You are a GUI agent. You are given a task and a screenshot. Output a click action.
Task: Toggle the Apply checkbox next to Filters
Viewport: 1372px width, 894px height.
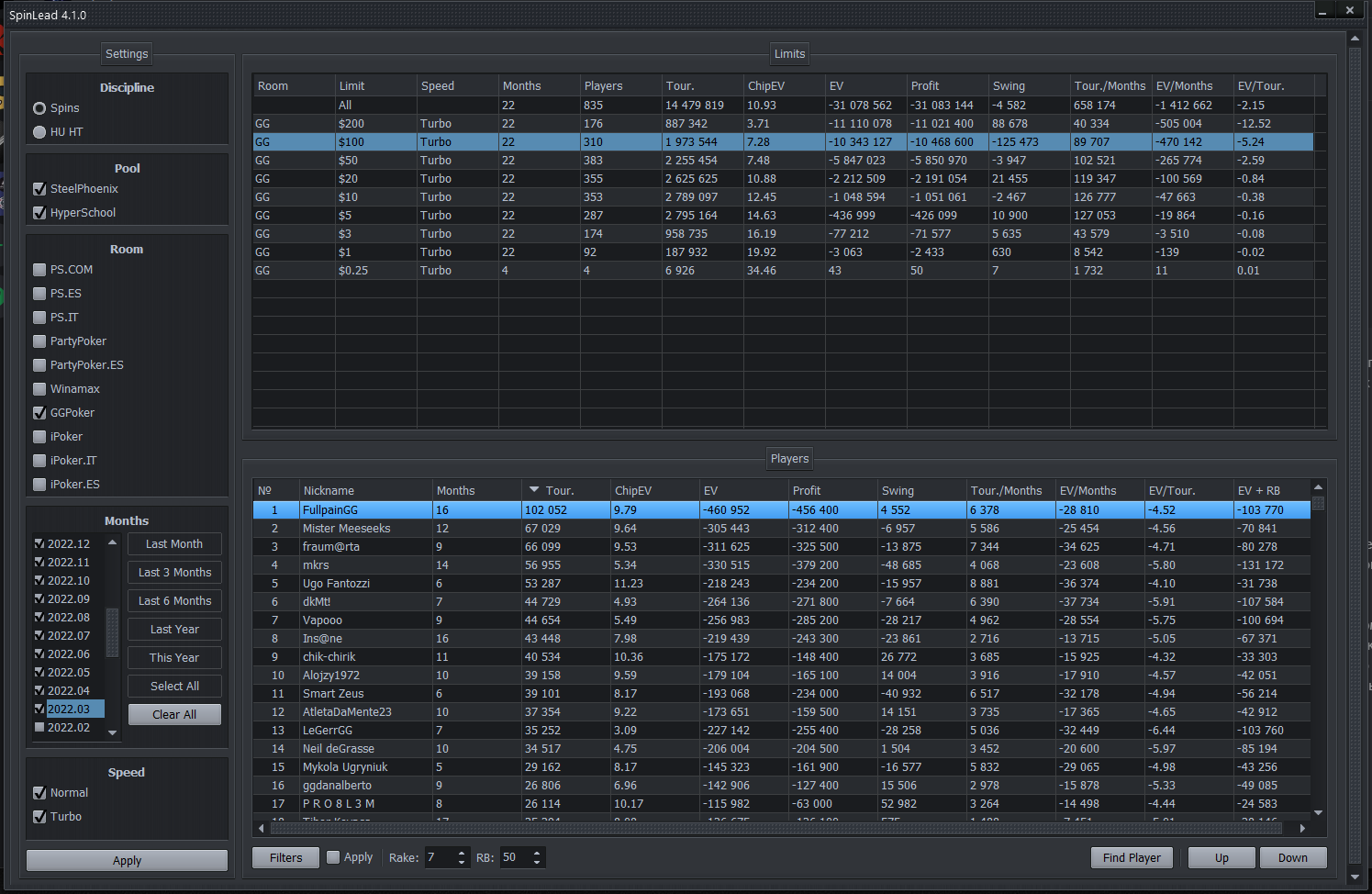pos(333,857)
